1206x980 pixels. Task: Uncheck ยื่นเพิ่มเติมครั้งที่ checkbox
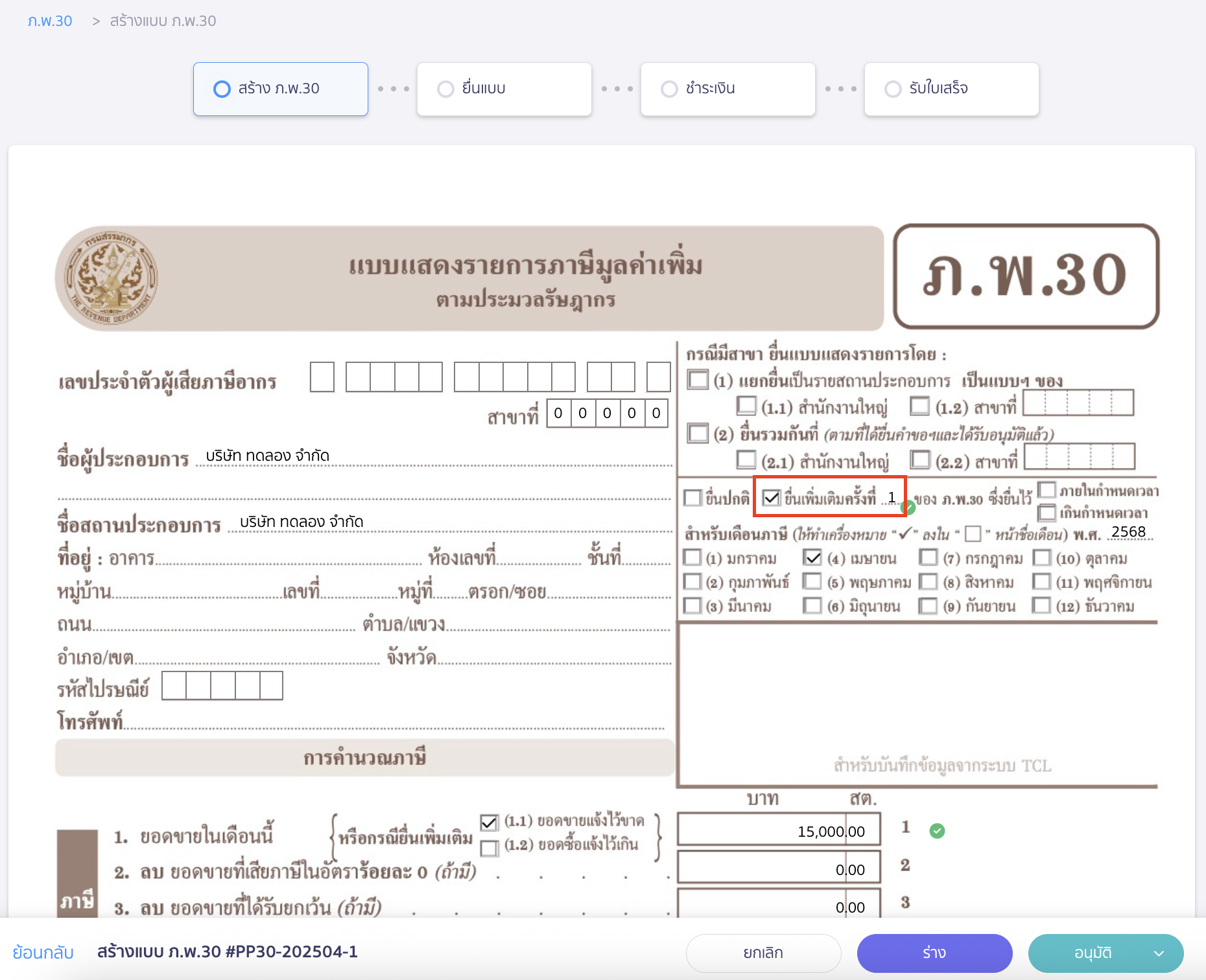tap(772, 498)
